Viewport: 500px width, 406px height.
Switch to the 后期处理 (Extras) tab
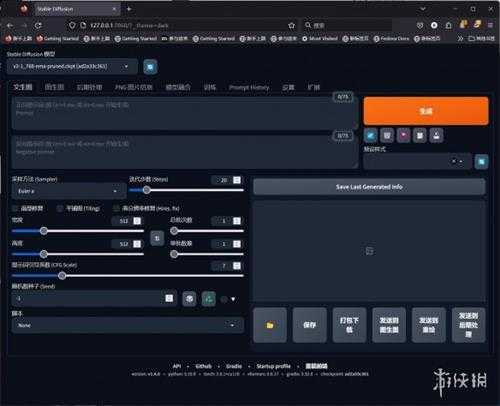pyautogui.click(x=89, y=87)
